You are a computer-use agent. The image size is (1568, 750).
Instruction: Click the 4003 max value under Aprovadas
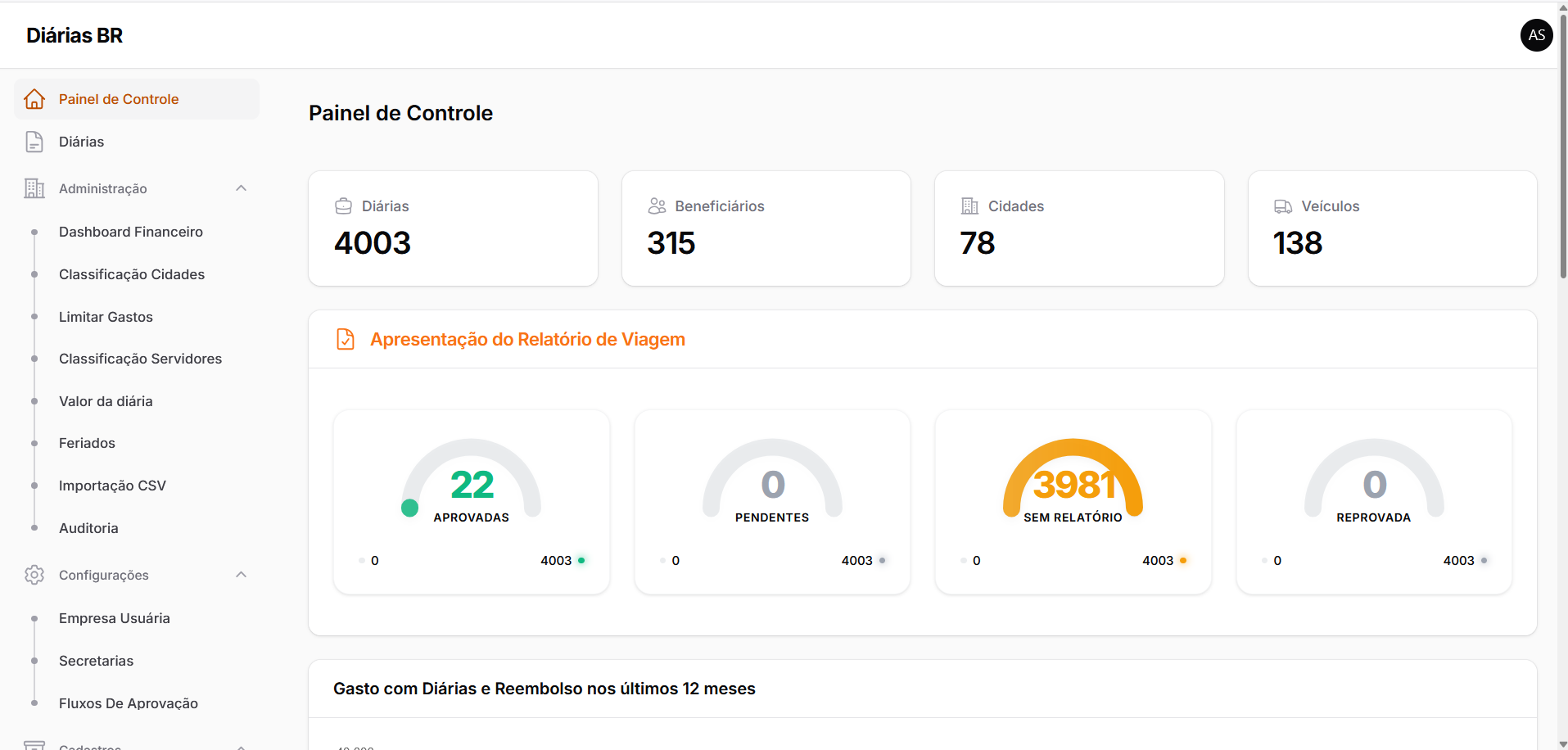(556, 561)
